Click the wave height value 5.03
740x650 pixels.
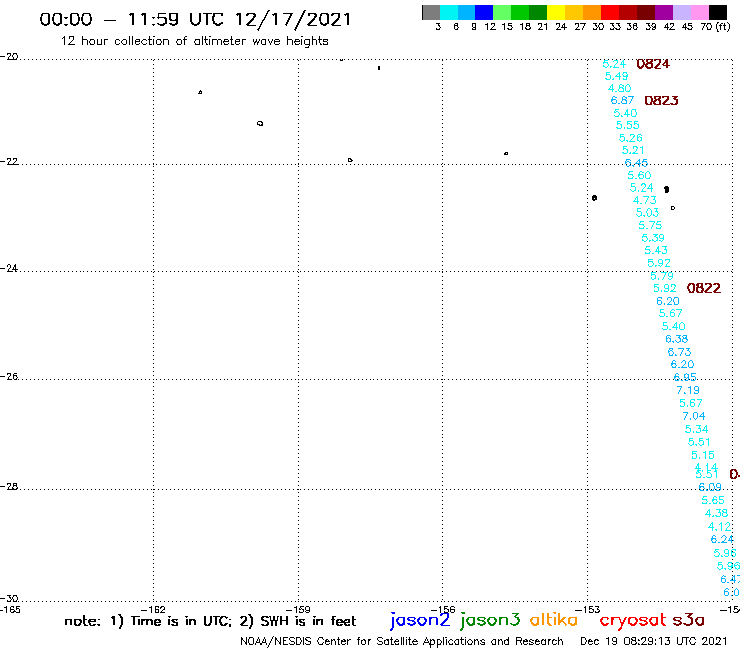click(x=648, y=212)
